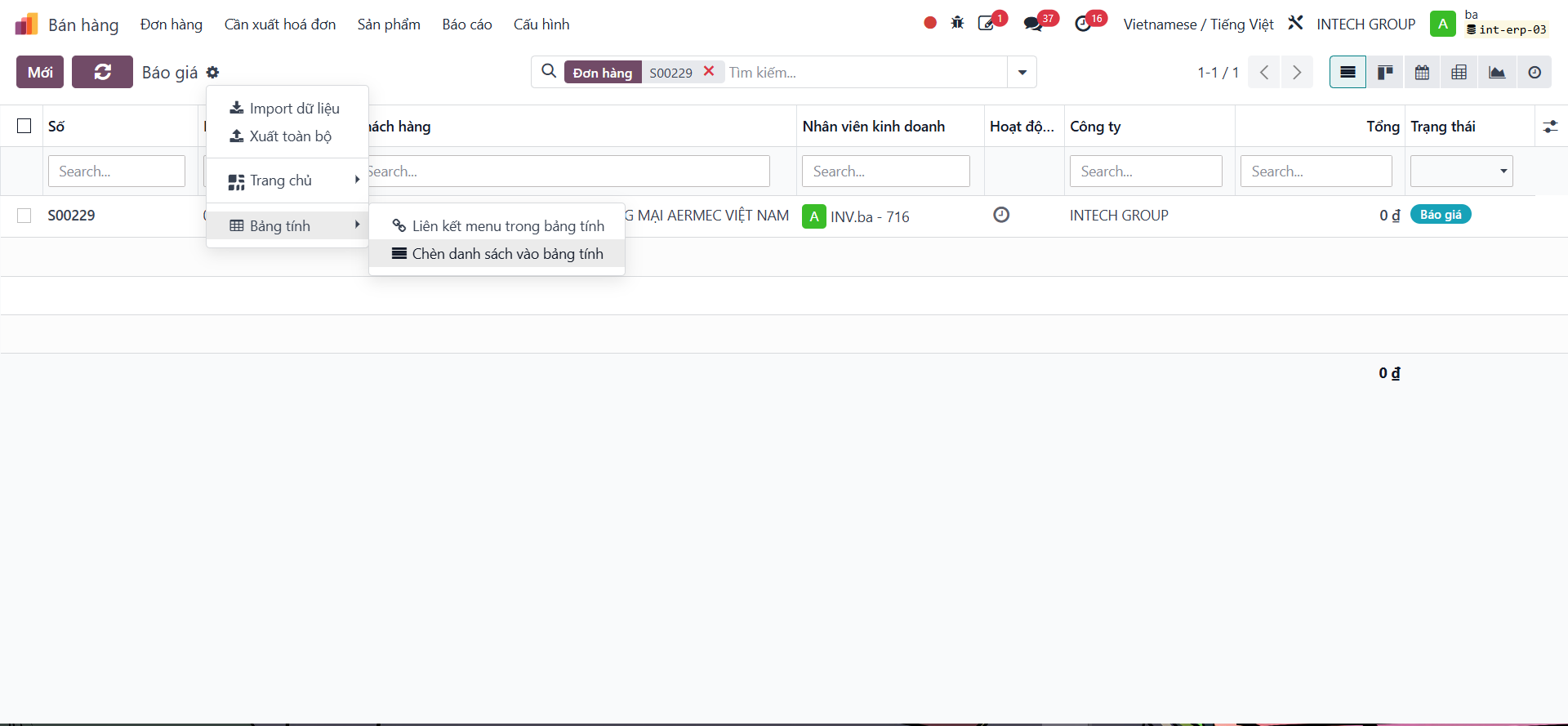Open the Cần xuất hoá đơn menu

tap(280, 24)
